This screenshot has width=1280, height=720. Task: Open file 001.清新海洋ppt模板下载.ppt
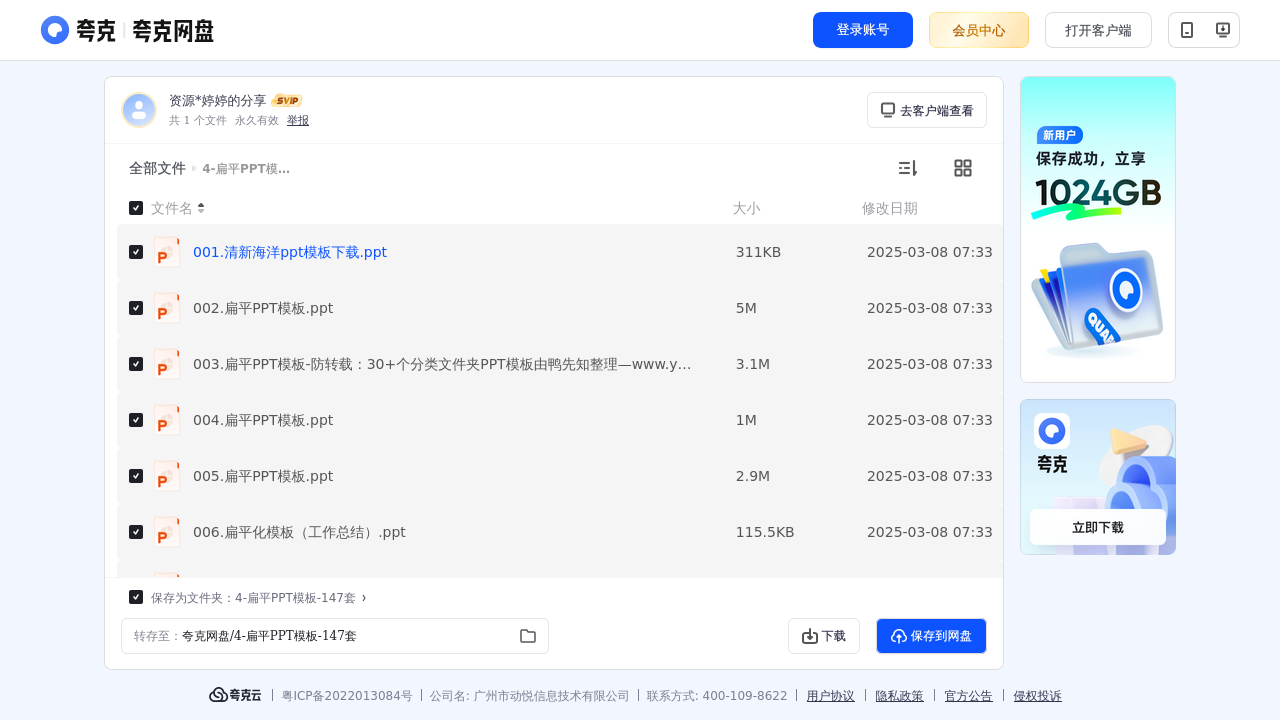(x=290, y=252)
